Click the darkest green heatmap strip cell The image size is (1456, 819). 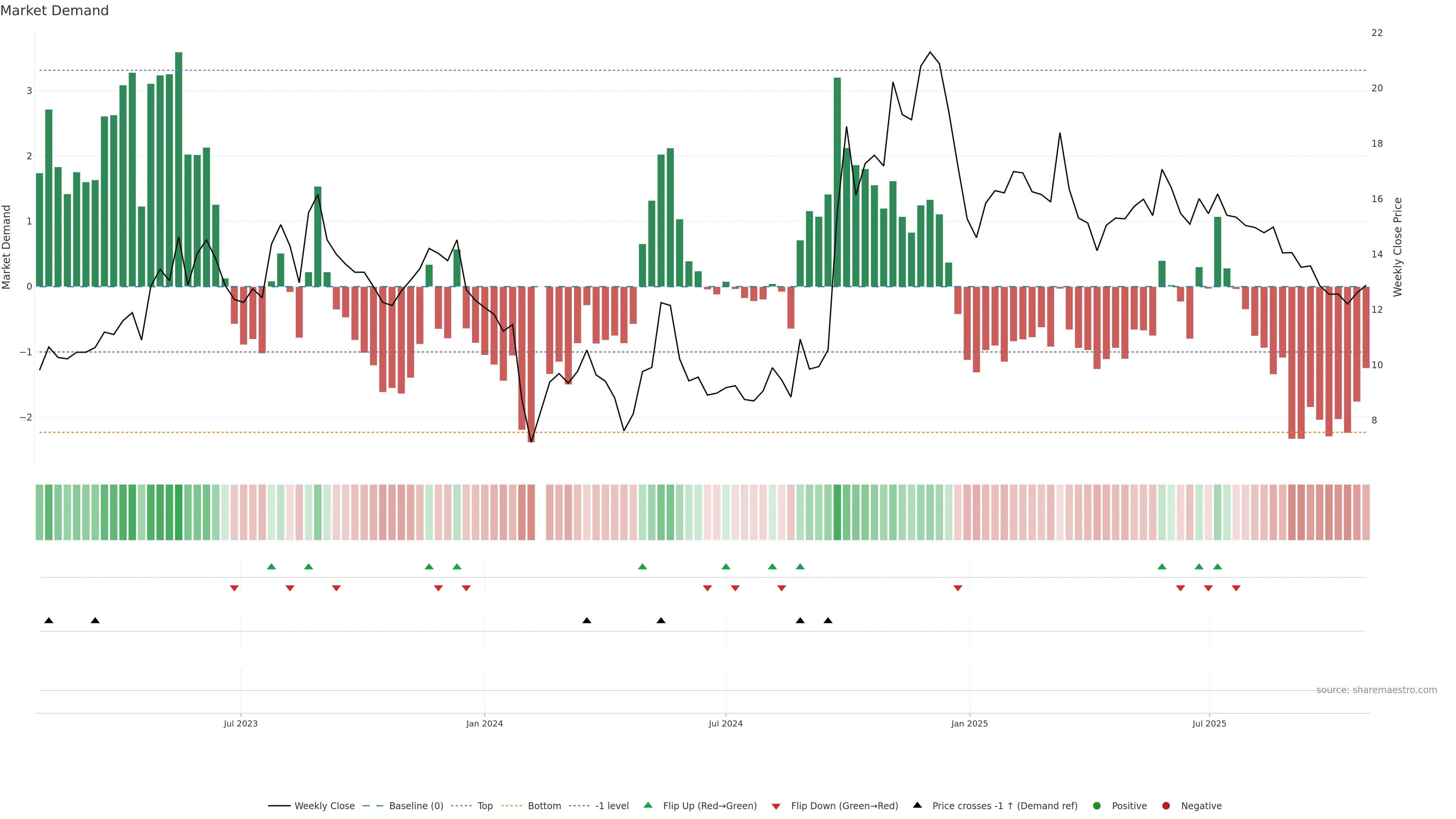(x=179, y=512)
